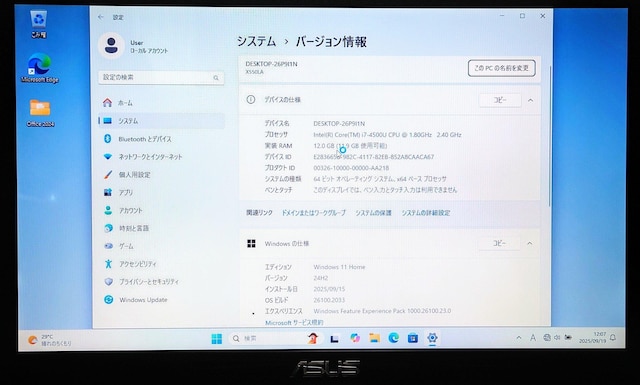Open the weather widget showing 29°C

(50, 340)
